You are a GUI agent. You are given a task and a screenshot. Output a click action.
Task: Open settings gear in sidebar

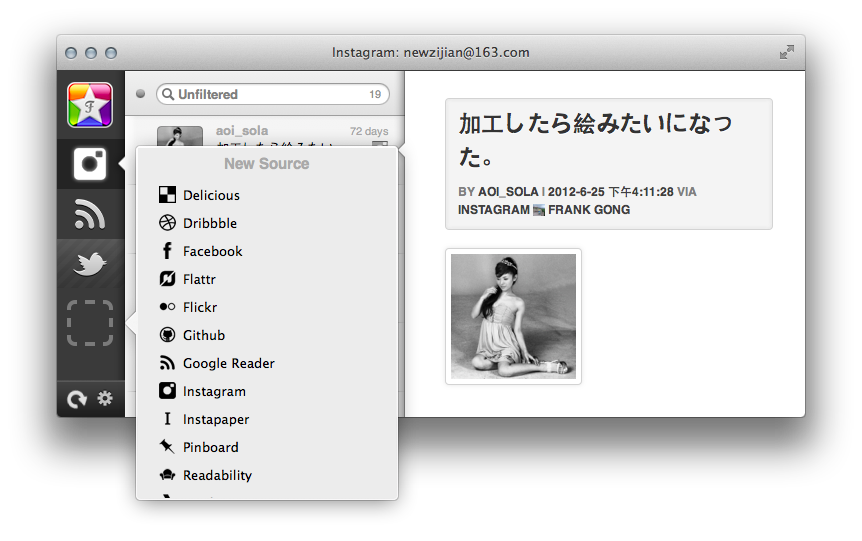tap(105, 398)
